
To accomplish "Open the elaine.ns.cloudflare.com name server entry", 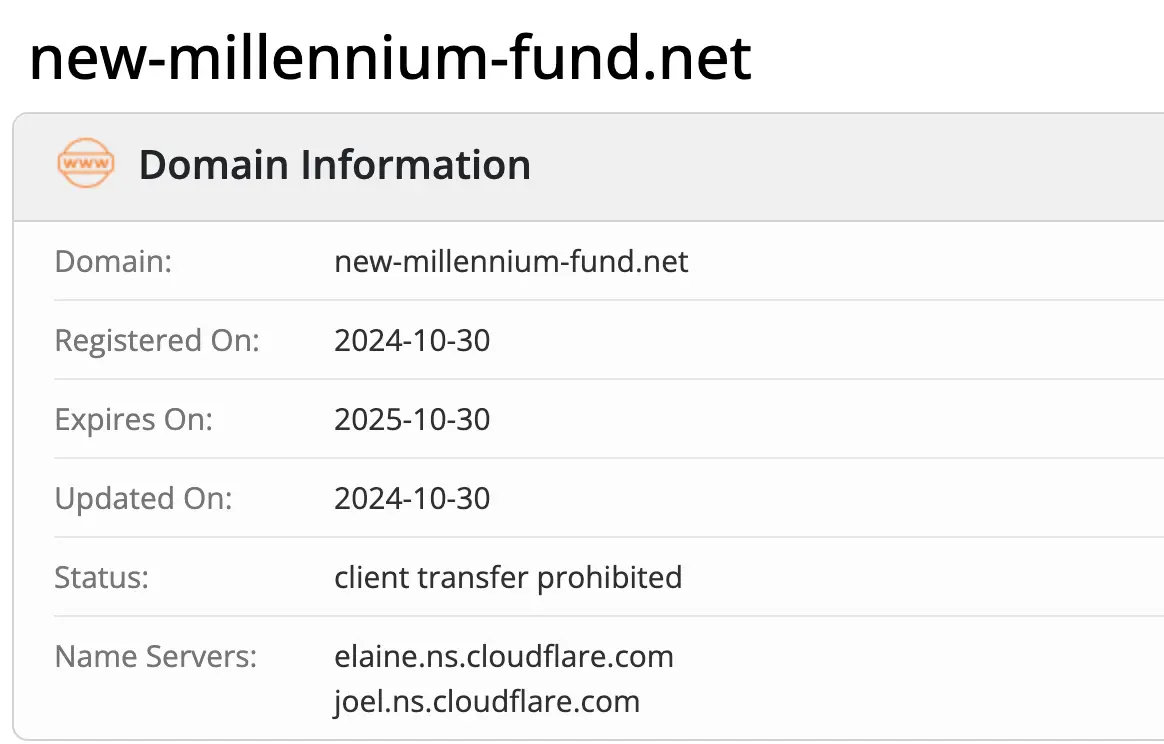I will (x=503, y=657).
